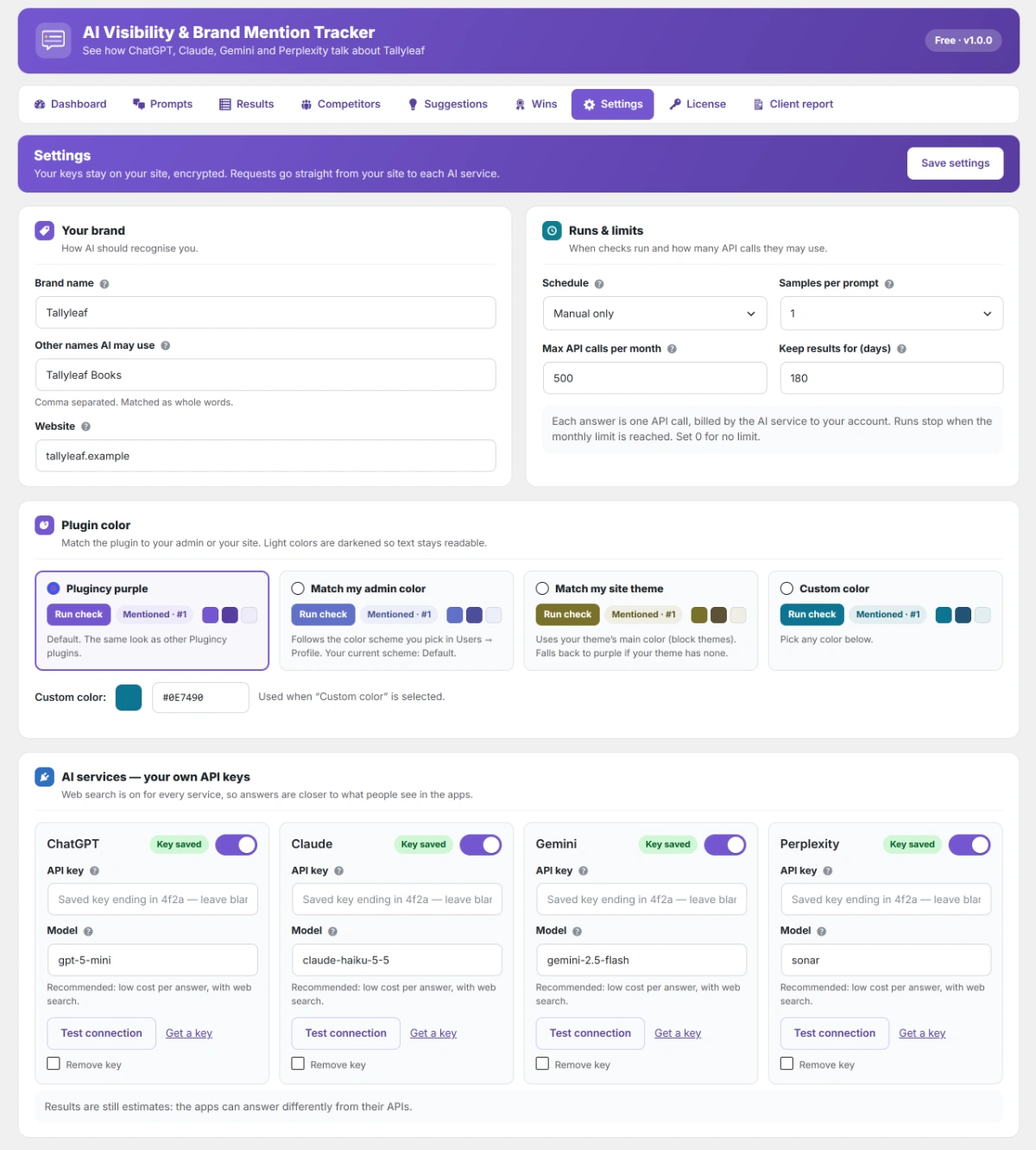The image size is (1036, 1150).
Task: Toggle the ChatGPT service switch
Action: coord(237,844)
